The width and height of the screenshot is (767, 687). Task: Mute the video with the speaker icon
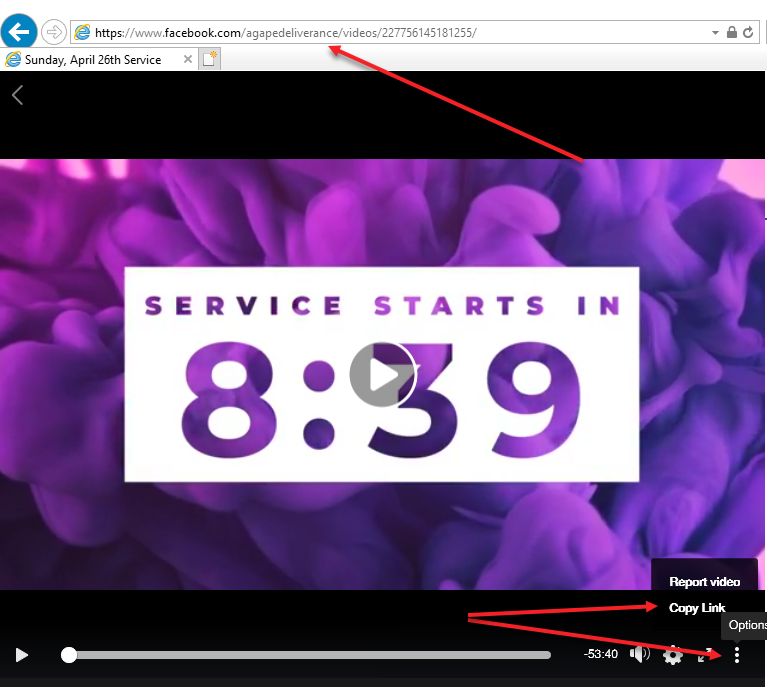tap(639, 654)
